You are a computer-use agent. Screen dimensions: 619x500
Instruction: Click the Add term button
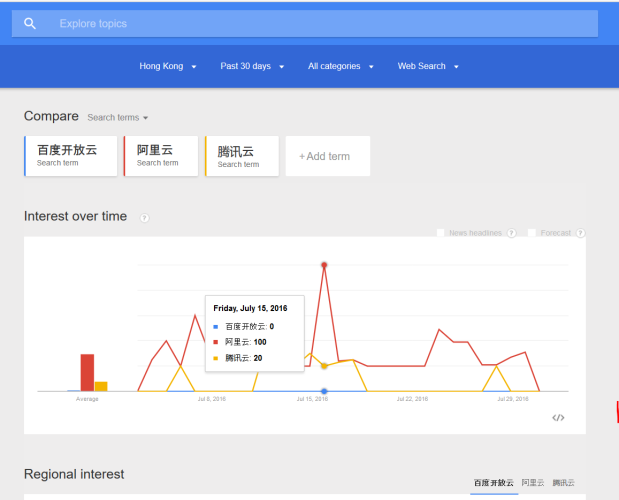click(x=328, y=156)
